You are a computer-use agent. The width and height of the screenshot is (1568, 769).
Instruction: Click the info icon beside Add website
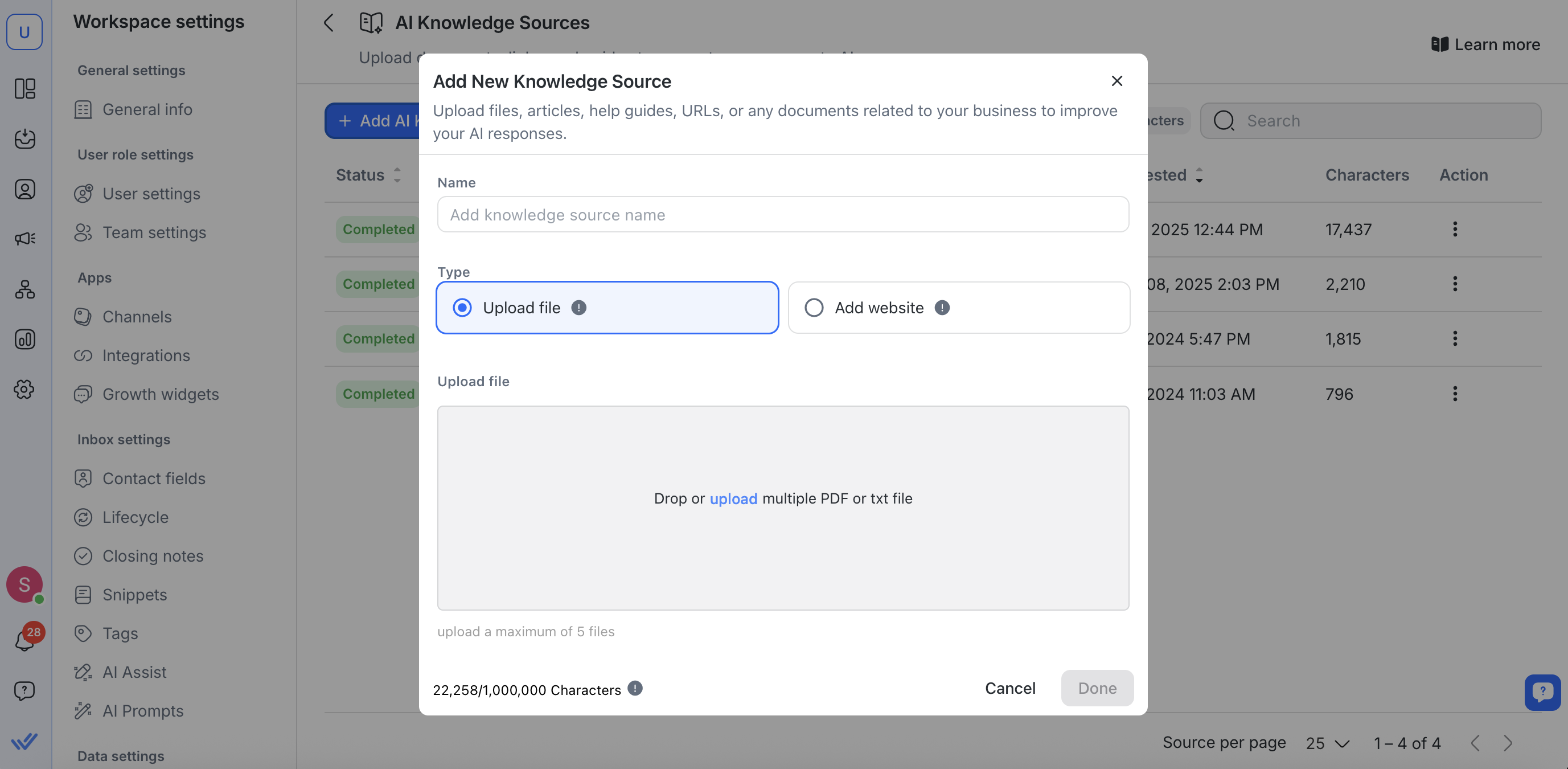pos(942,308)
